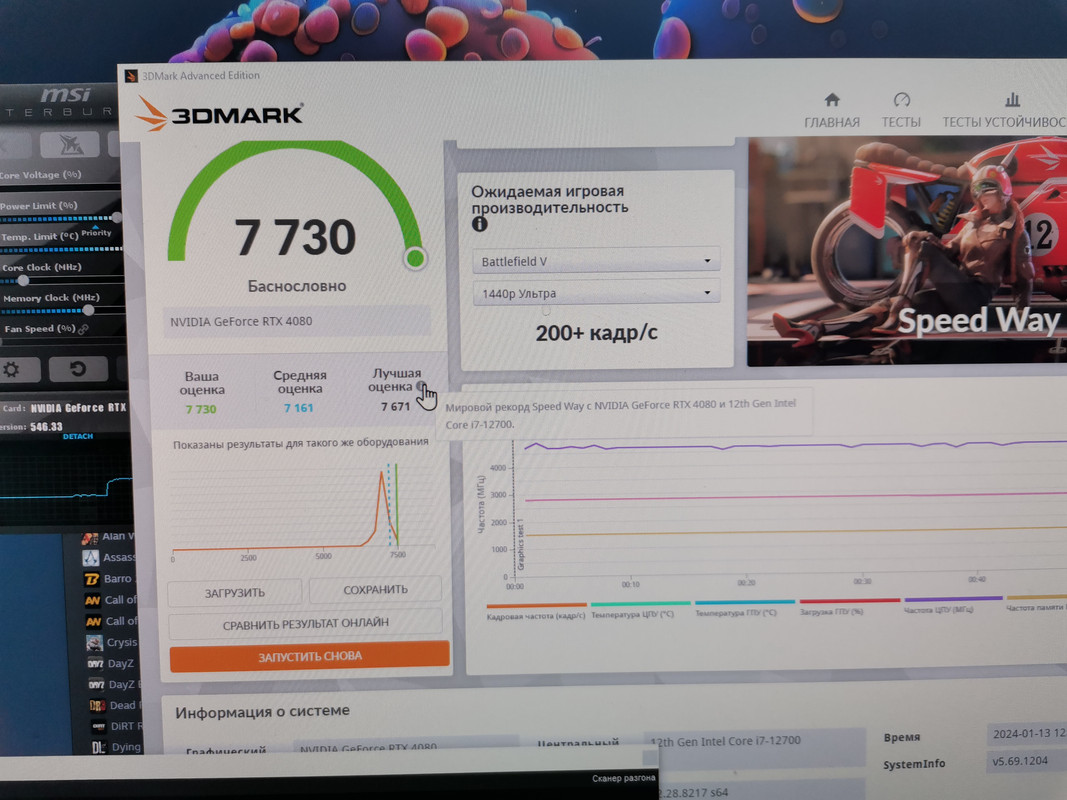Click the Средняя оценка value 7 161
1067x800 pixels.
[x=299, y=408]
